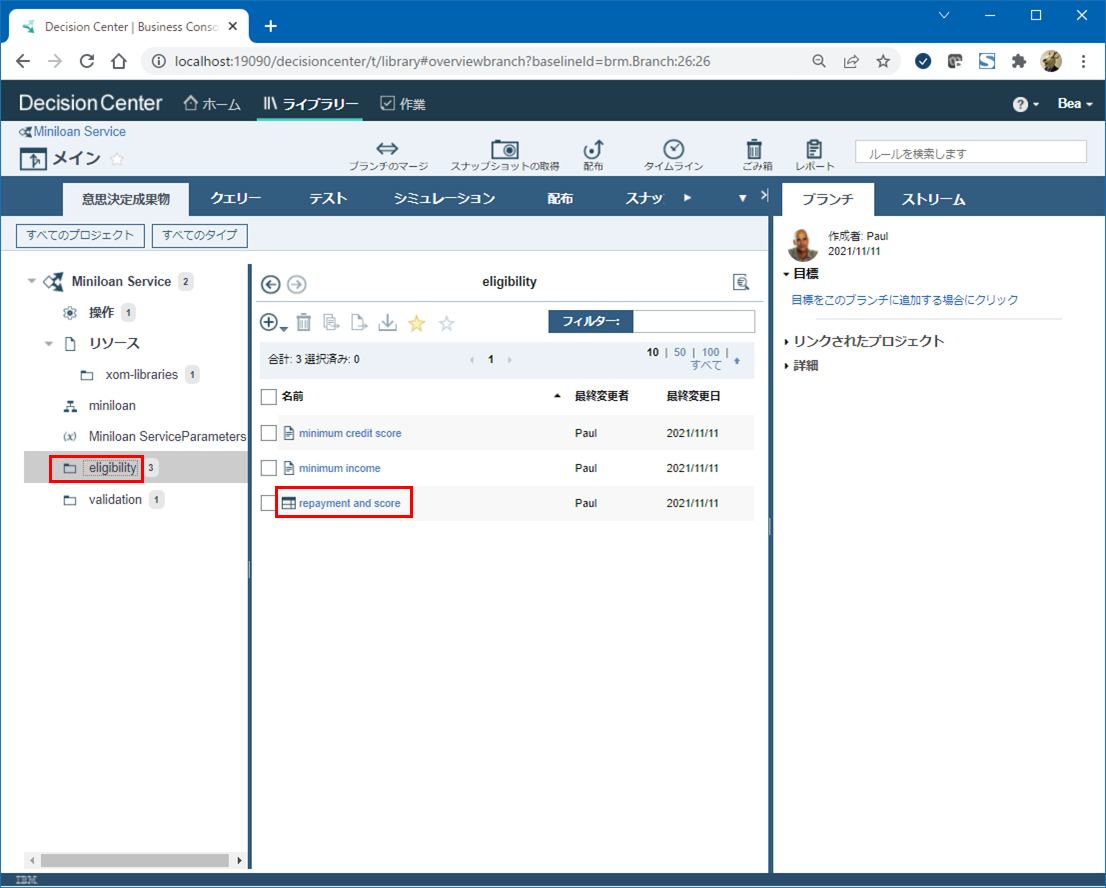Open the Deploy (配布) toolbar icon
1106x888 pixels.
(593, 149)
